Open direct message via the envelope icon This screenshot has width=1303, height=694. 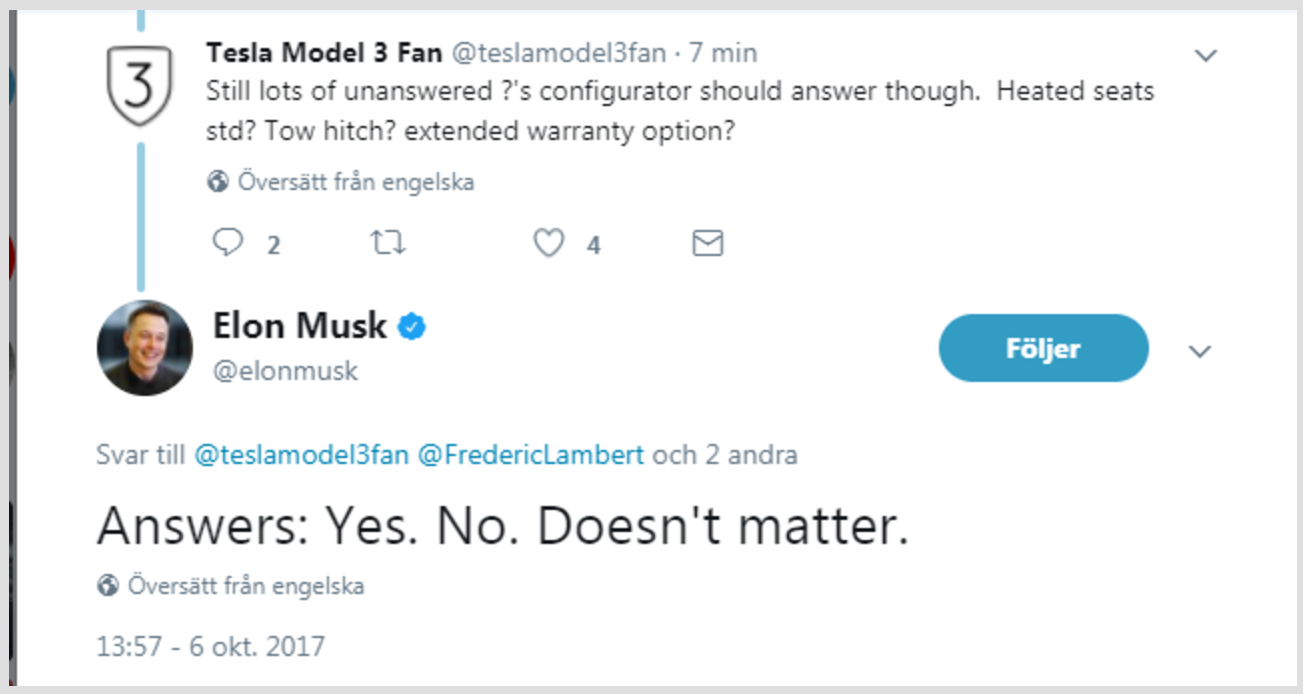[x=708, y=241]
